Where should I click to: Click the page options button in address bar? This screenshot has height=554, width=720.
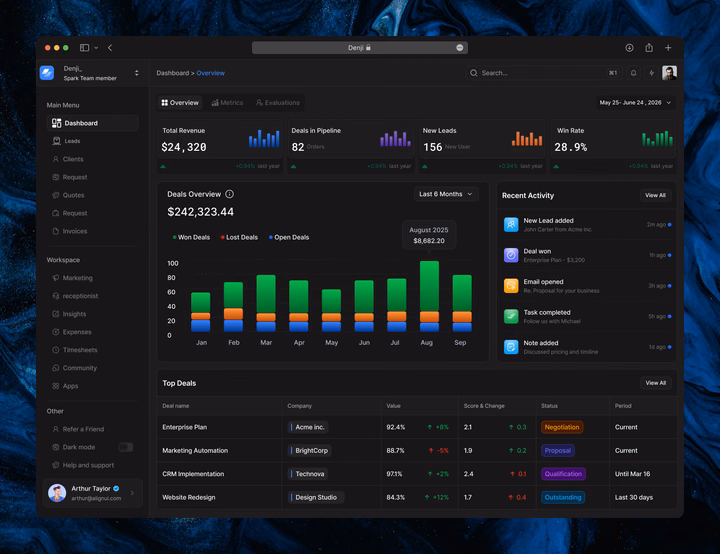pyautogui.click(x=460, y=48)
